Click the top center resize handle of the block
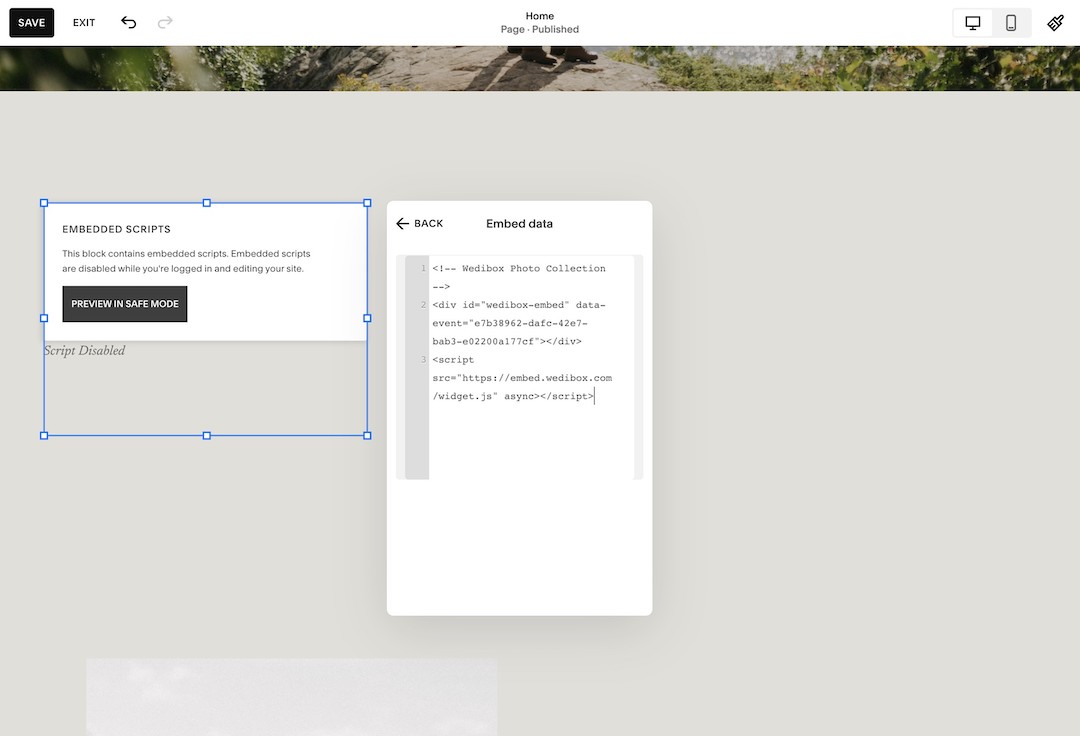 coord(206,203)
